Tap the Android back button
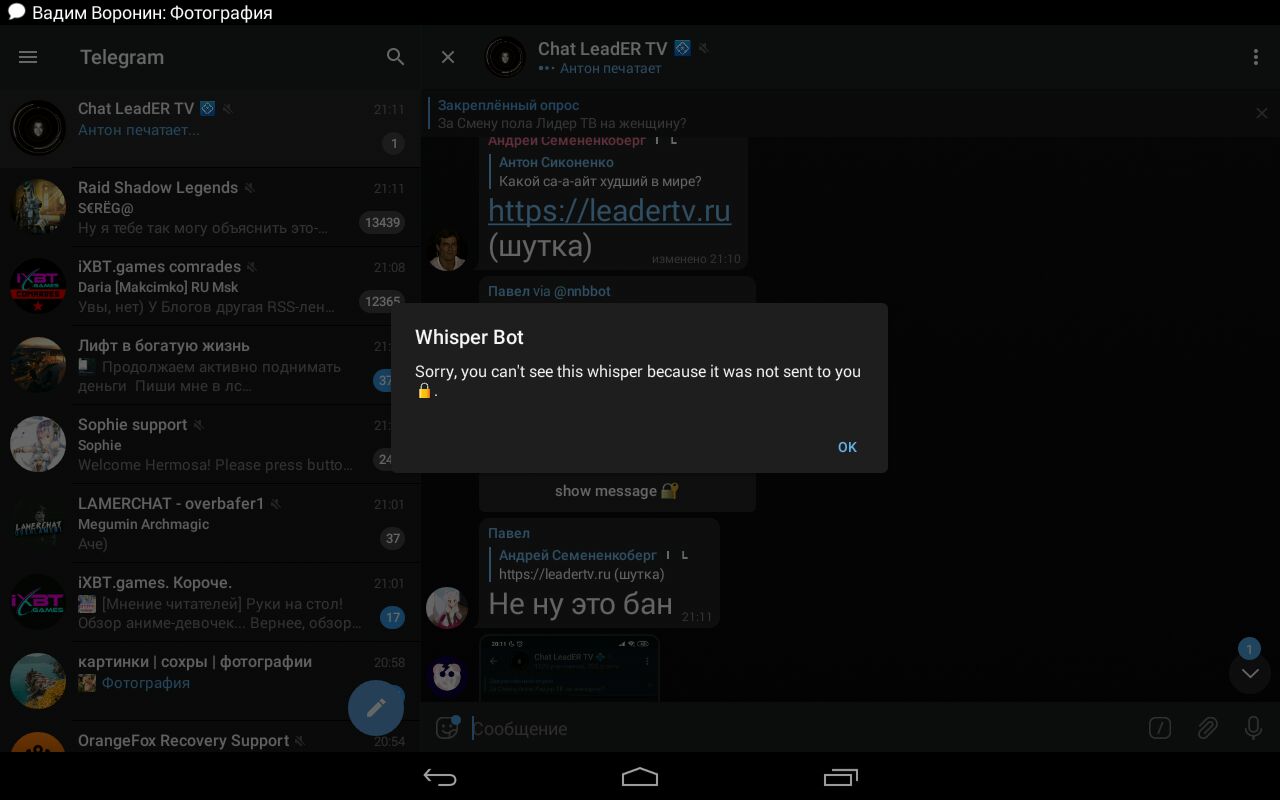The image size is (1280, 800). tap(440, 777)
